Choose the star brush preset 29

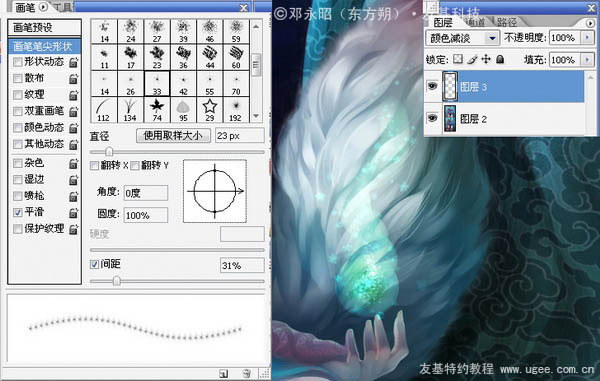(x=210, y=110)
